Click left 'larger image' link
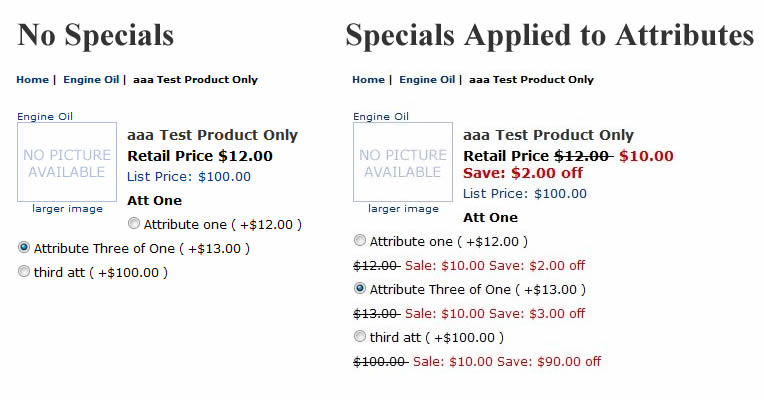The image size is (764, 400). pos(67,209)
